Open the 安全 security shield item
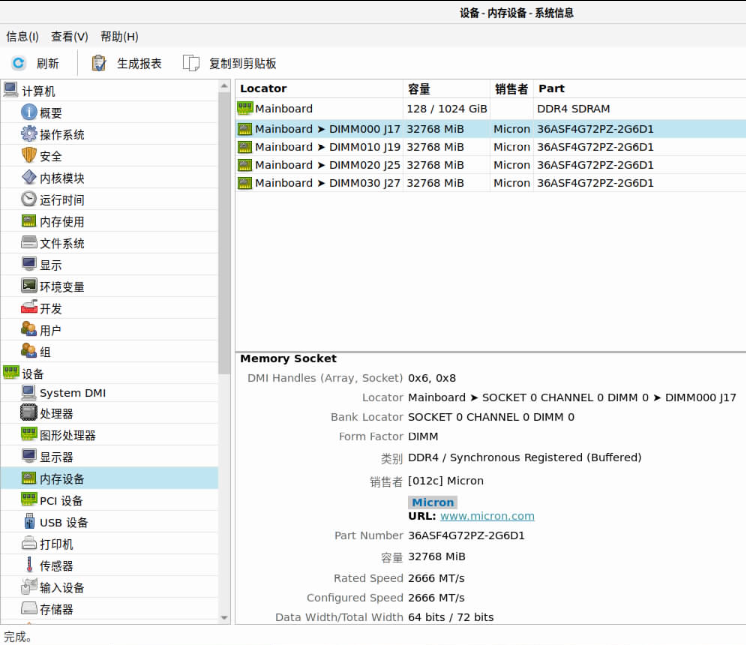The width and height of the screenshot is (746, 645). click(29, 156)
